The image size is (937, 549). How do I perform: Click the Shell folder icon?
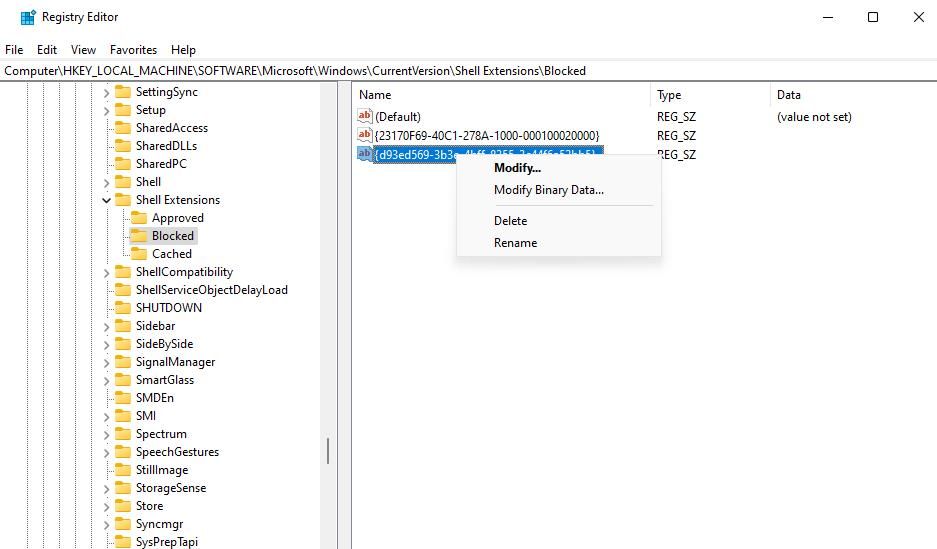tap(123, 181)
